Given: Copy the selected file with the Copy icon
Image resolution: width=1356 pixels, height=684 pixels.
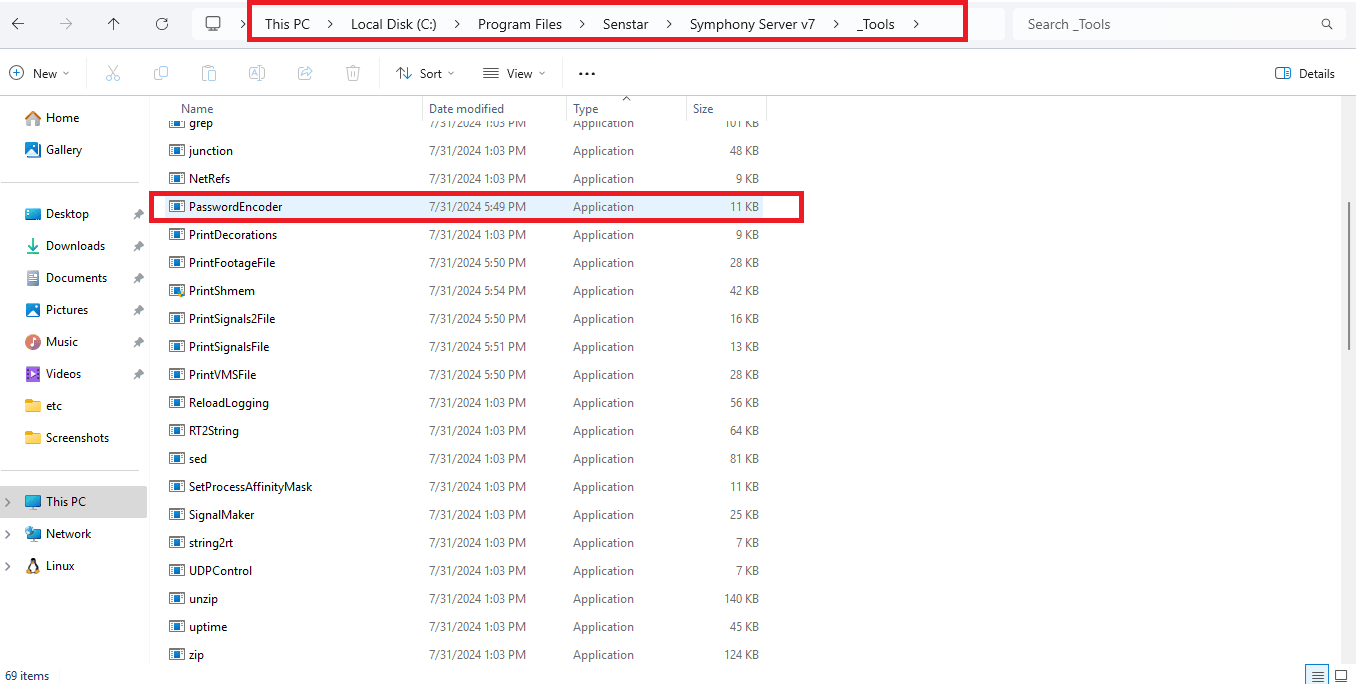Looking at the screenshot, I should (161, 72).
